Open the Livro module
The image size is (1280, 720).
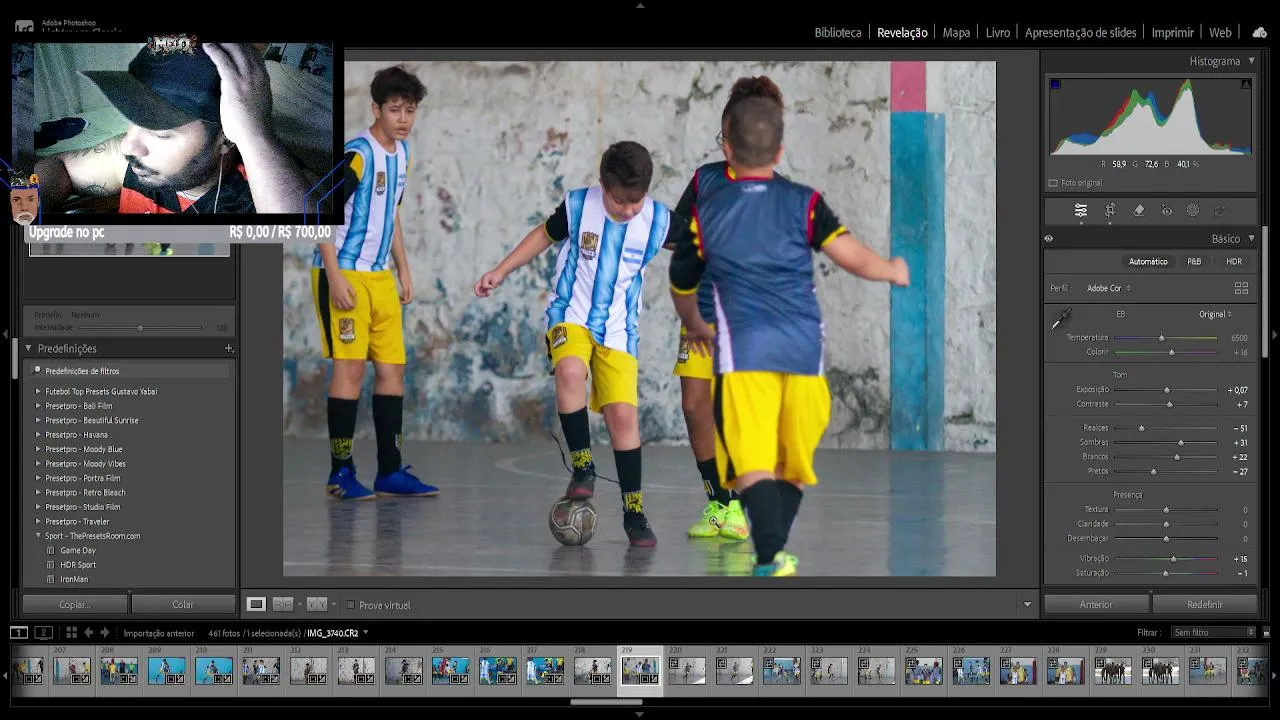pyautogui.click(x=998, y=33)
